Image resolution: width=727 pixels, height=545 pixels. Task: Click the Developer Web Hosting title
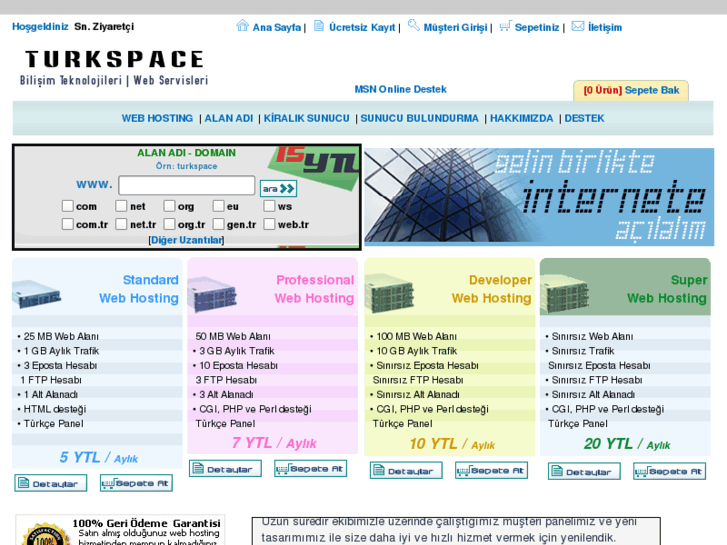coord(491,289)
